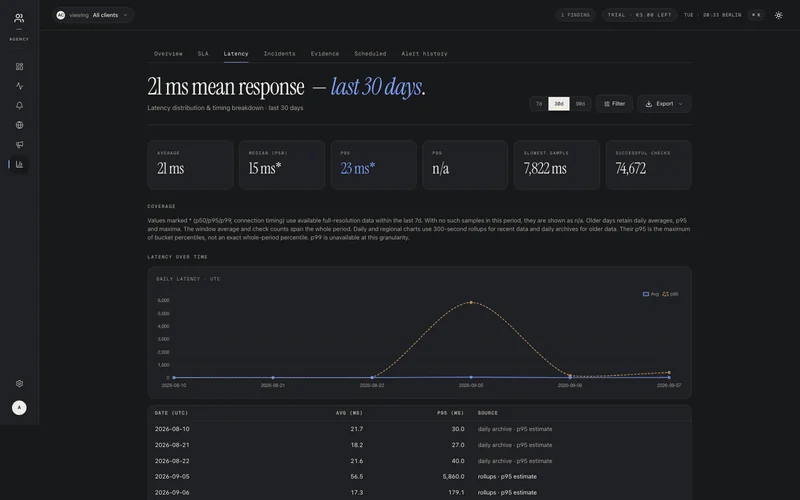Click the Date (UTC) column header
800x500 pixels.
tap(171, 413)
